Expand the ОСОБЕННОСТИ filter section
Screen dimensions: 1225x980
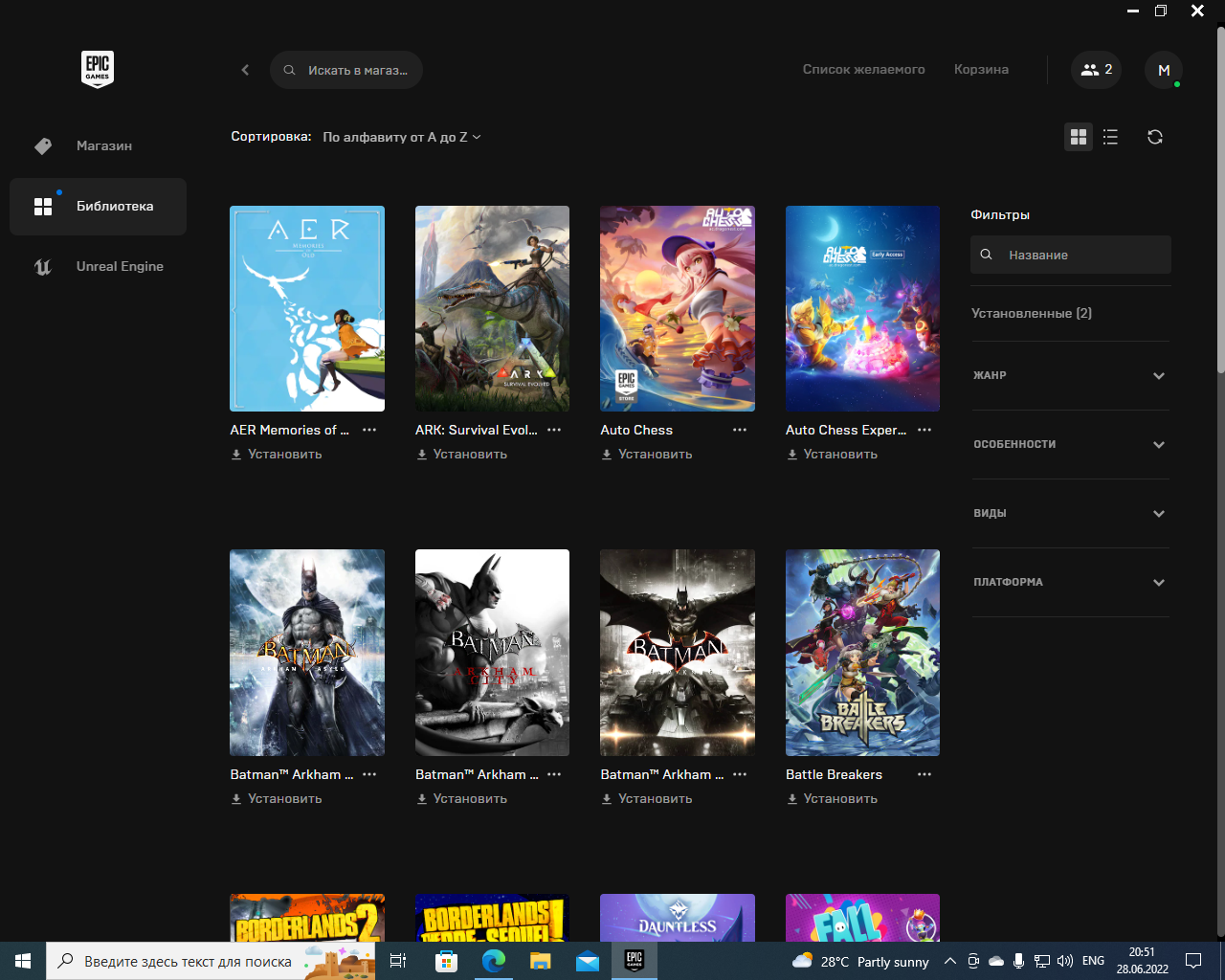[1071, 444]
